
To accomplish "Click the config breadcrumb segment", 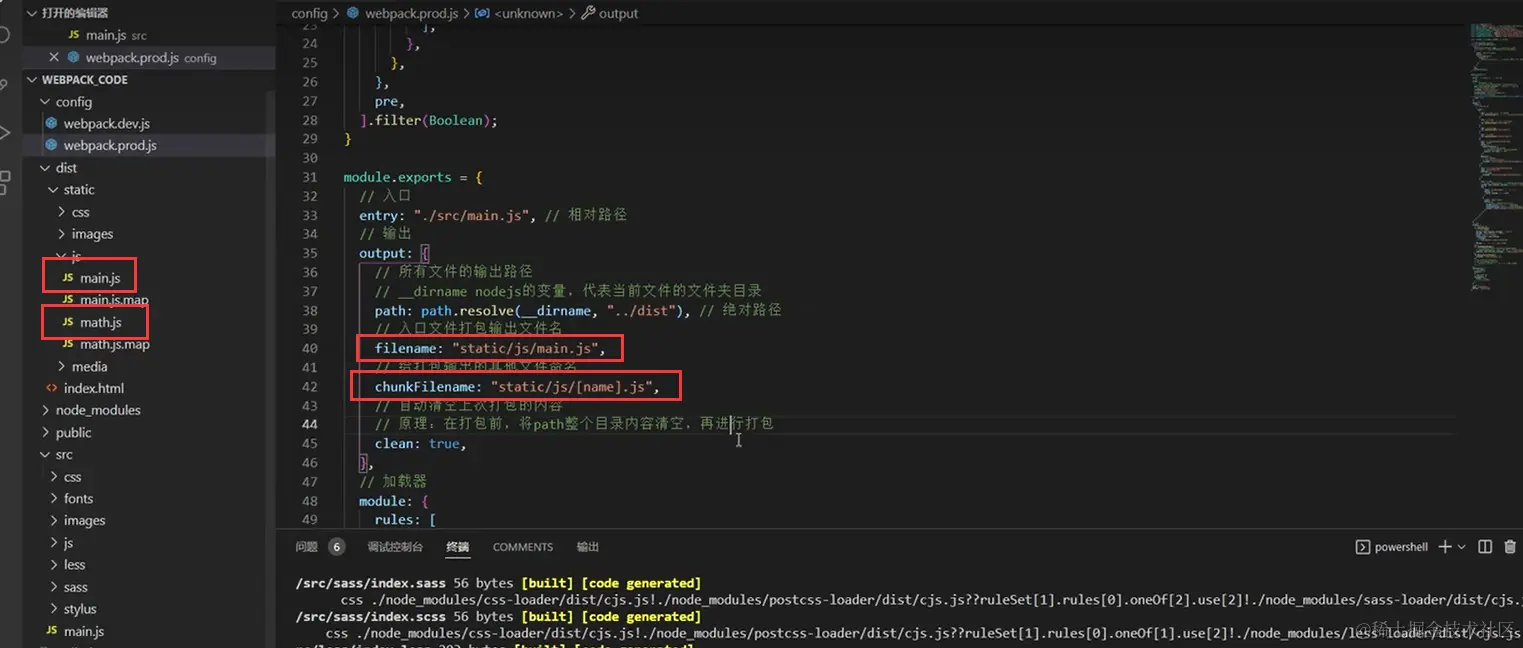I will [310, 13].
